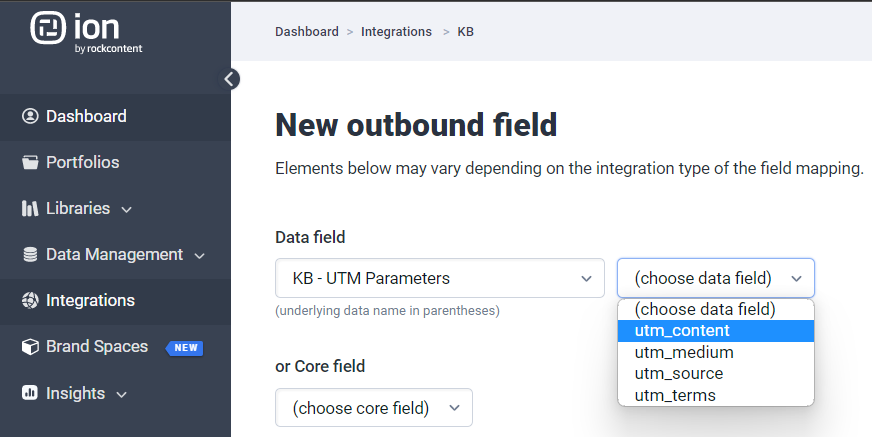The height and width of the screenshot is (437, 872).
Task: Go to Dashboard via breadcrumb link
Action: pos(307,32)
